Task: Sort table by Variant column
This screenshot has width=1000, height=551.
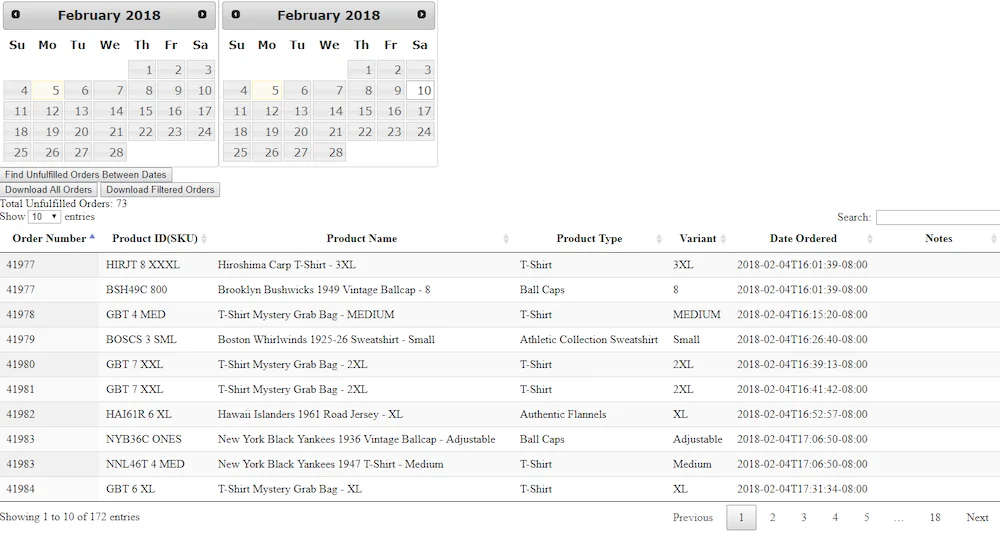Action: coord(697,239)
